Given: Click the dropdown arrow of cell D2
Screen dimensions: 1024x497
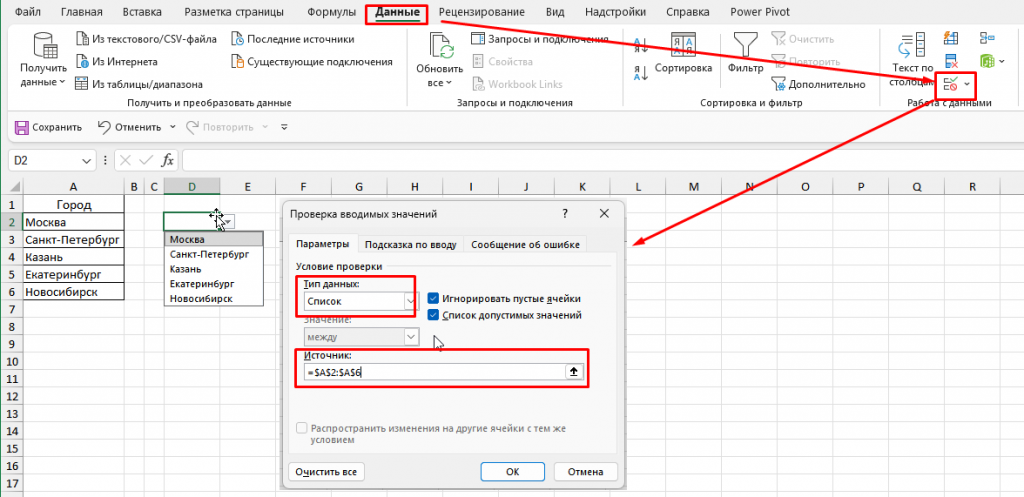Looking at the screenshot, I should (x=228, y=222).
